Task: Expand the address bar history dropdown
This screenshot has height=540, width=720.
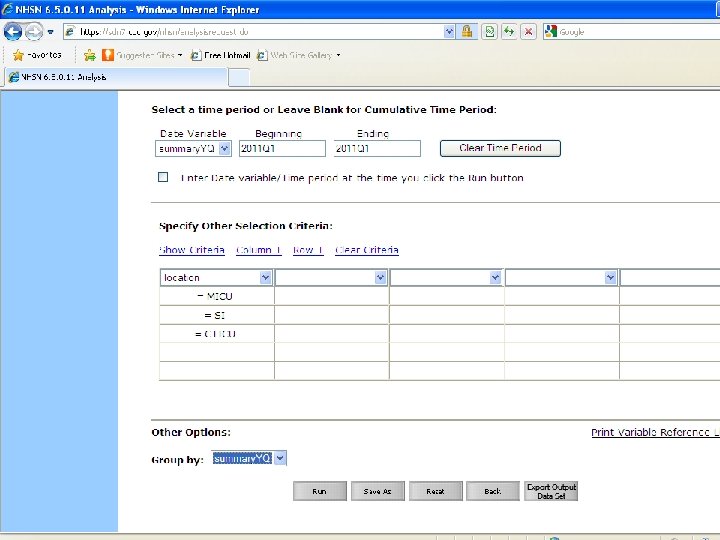Action: click(x=449, y=32)
